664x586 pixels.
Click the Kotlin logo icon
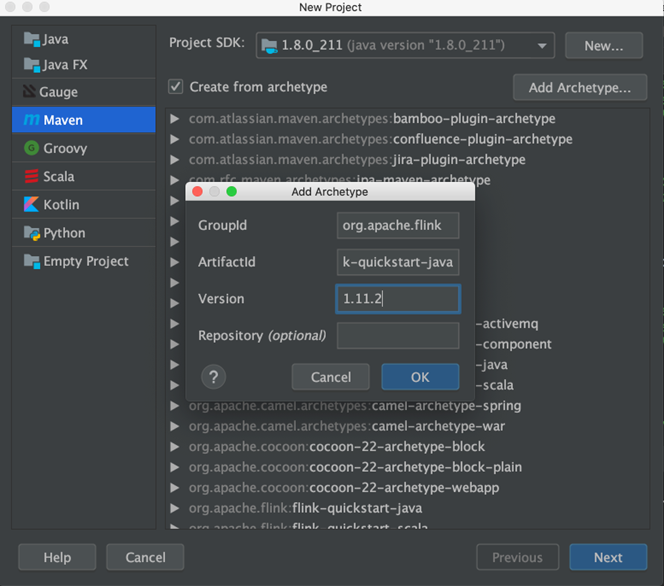point(31,205)
